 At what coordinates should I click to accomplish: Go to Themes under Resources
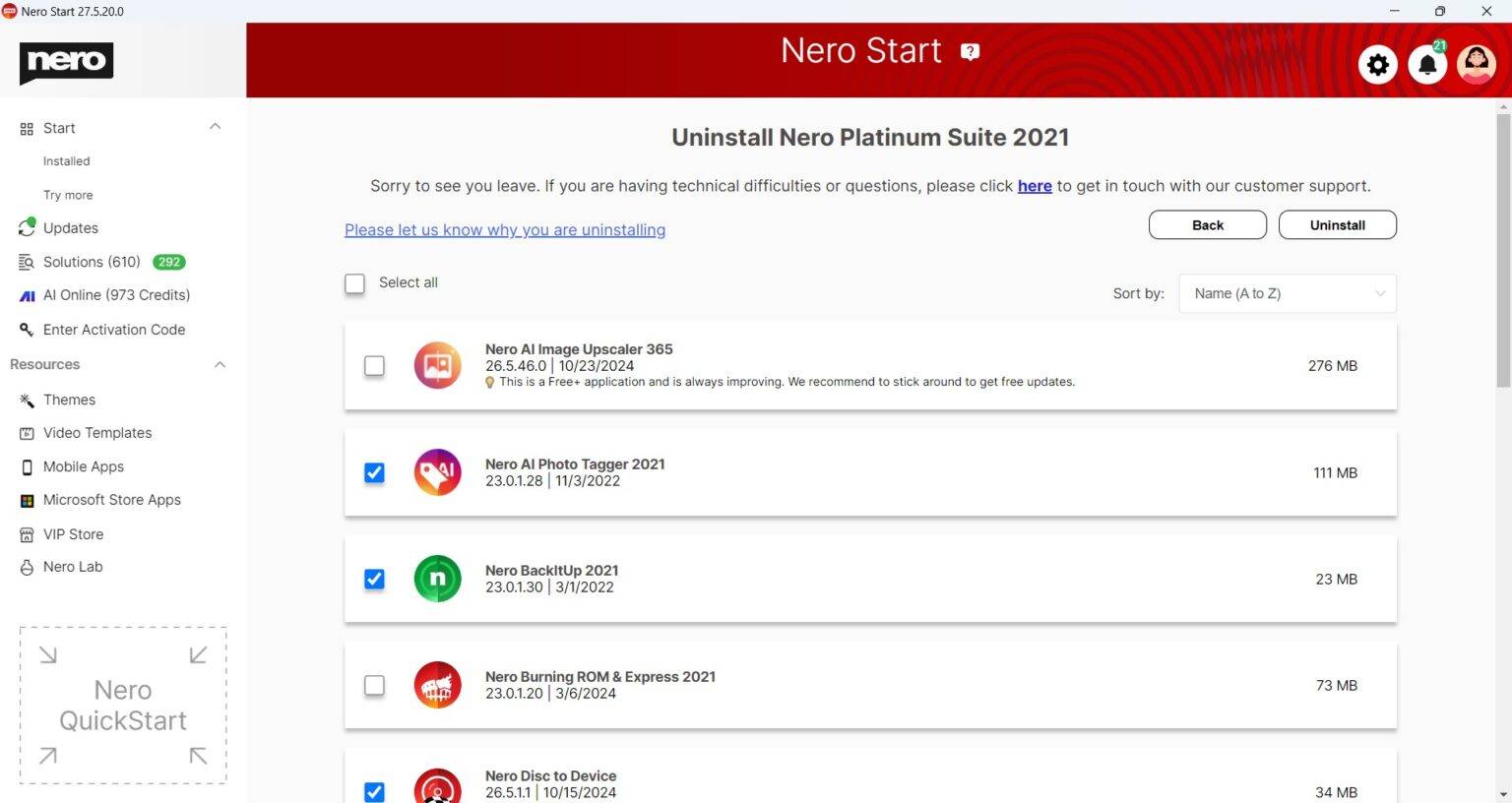coord(69,400)
